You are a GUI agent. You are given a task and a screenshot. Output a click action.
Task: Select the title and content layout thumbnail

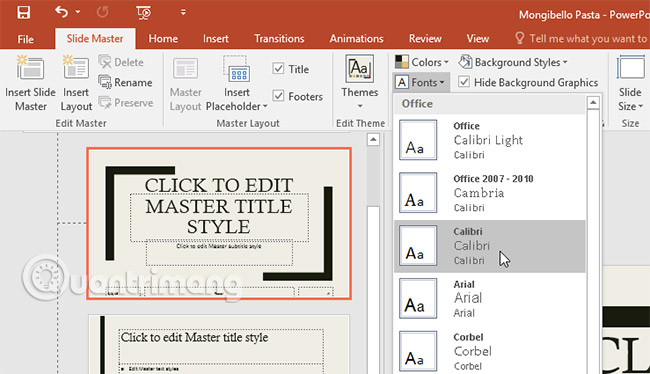(219, 345)
